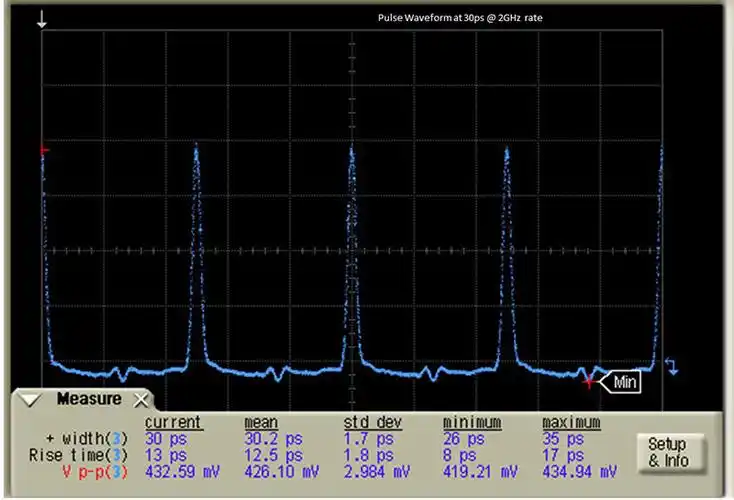Click the 'std dev' column header

point(371,422)
